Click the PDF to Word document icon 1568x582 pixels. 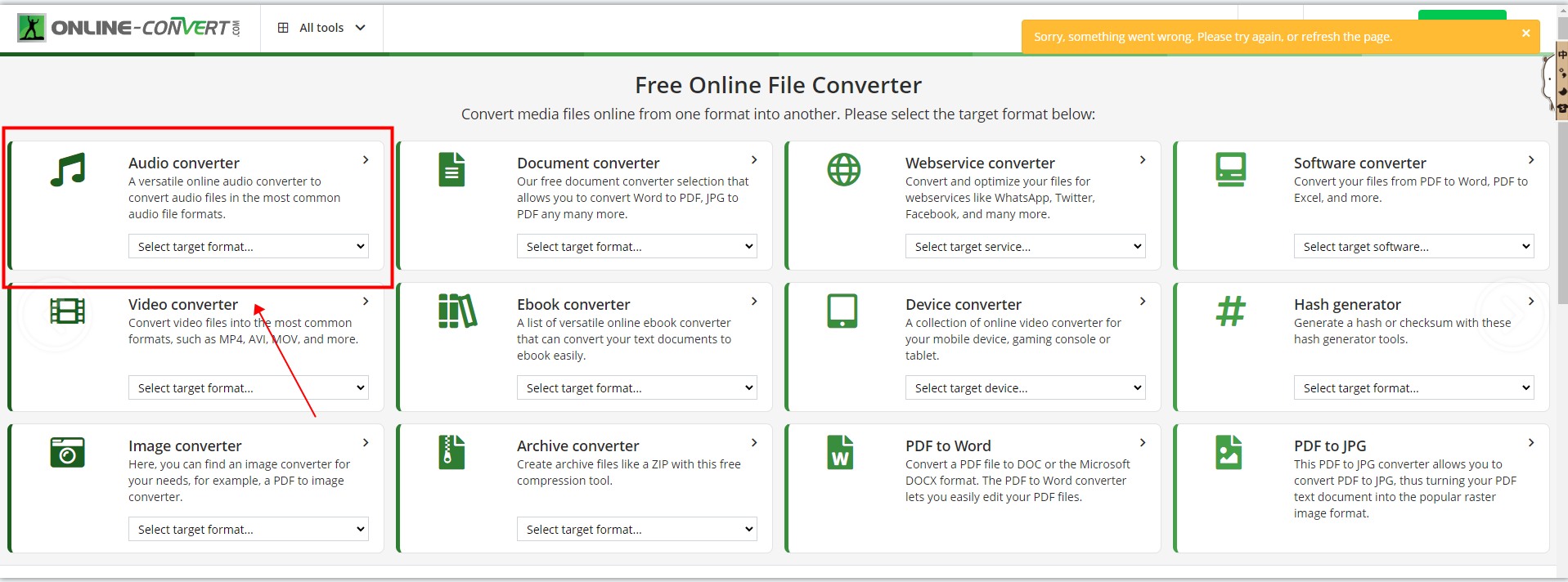coord(840,452)
